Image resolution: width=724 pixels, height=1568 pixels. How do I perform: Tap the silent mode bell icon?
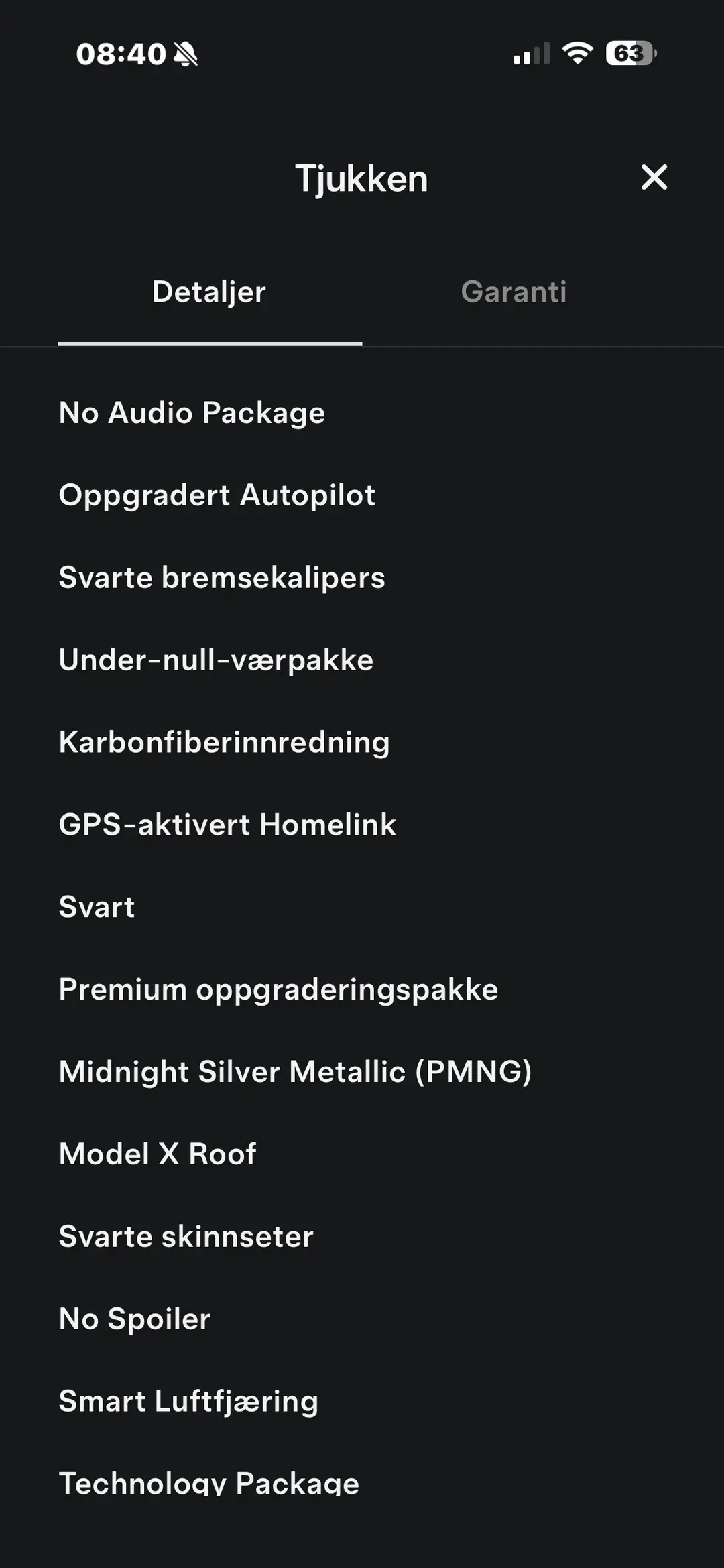point(186,54)
